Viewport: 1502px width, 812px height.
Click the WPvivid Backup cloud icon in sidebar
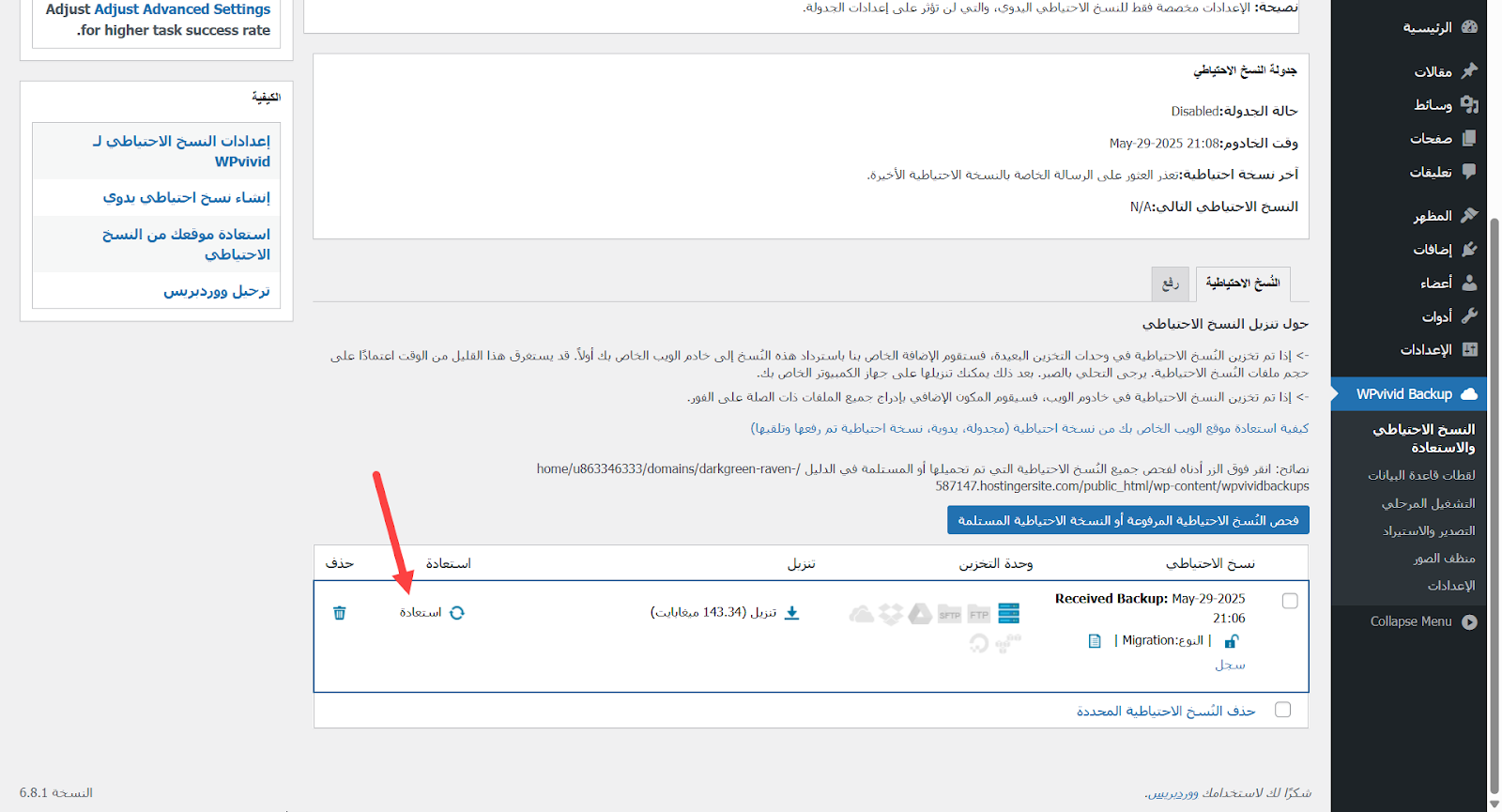point(1469,394)
